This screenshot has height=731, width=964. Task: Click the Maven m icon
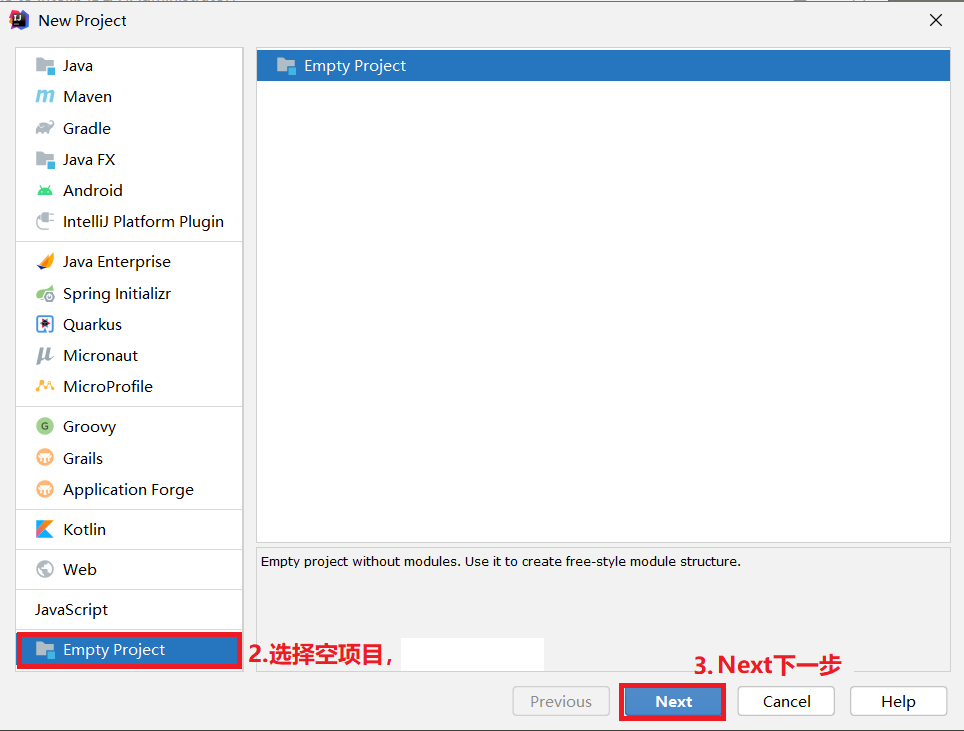(x=45, y=97)
